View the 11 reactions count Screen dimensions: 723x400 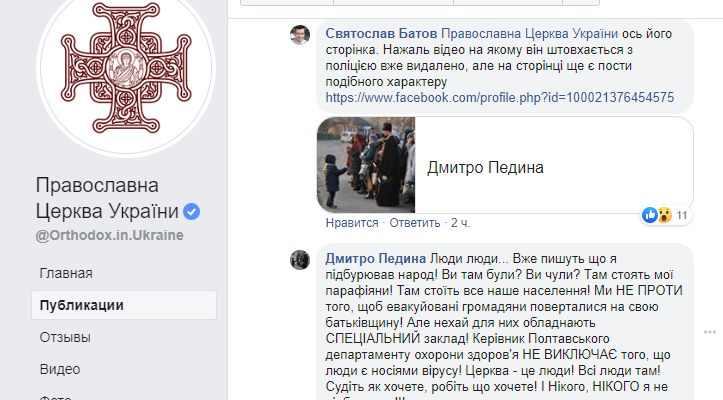pyautogui.click(x=682, y=215)
